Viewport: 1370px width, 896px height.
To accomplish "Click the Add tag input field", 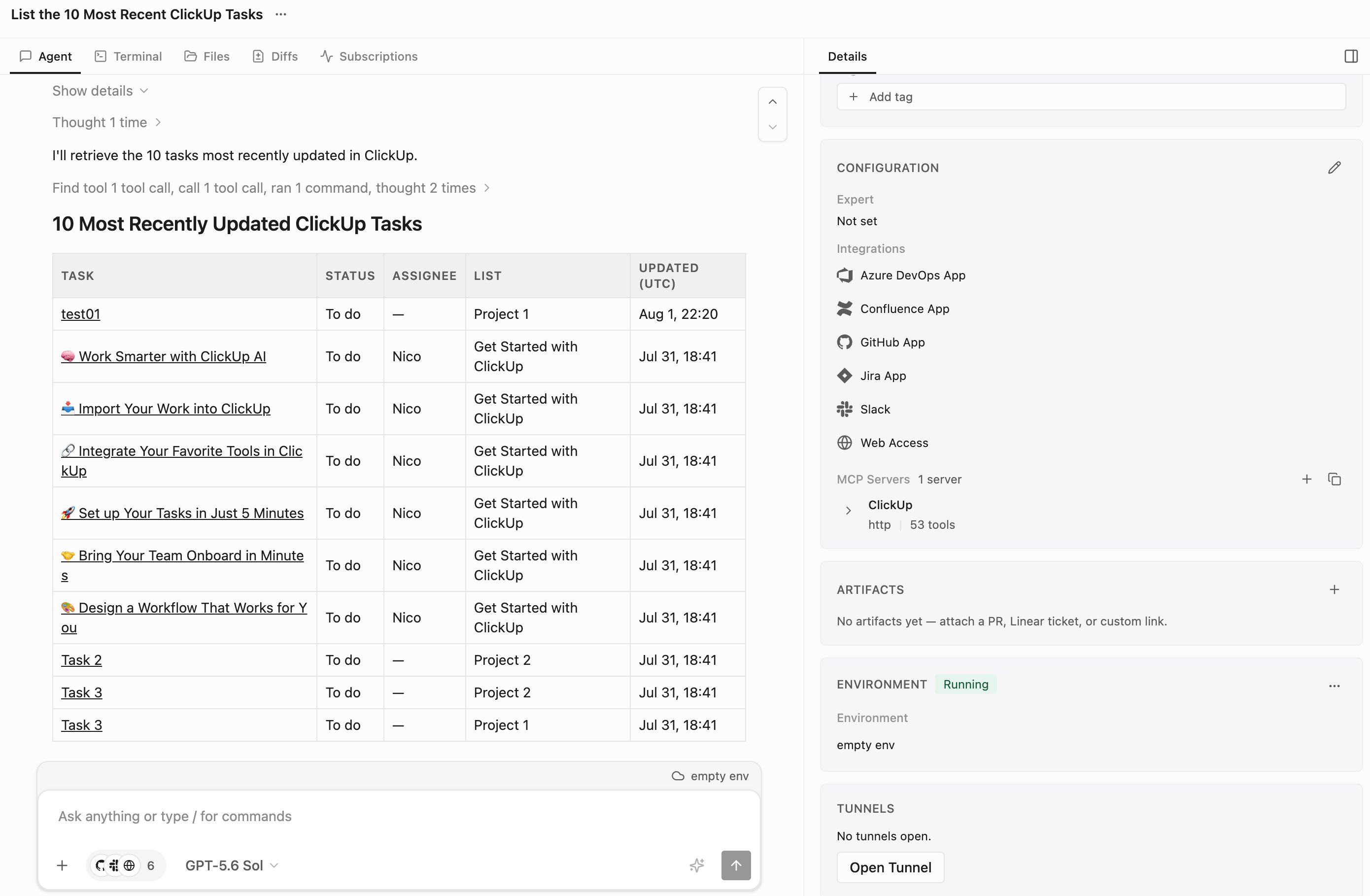I will point(1091,97).
